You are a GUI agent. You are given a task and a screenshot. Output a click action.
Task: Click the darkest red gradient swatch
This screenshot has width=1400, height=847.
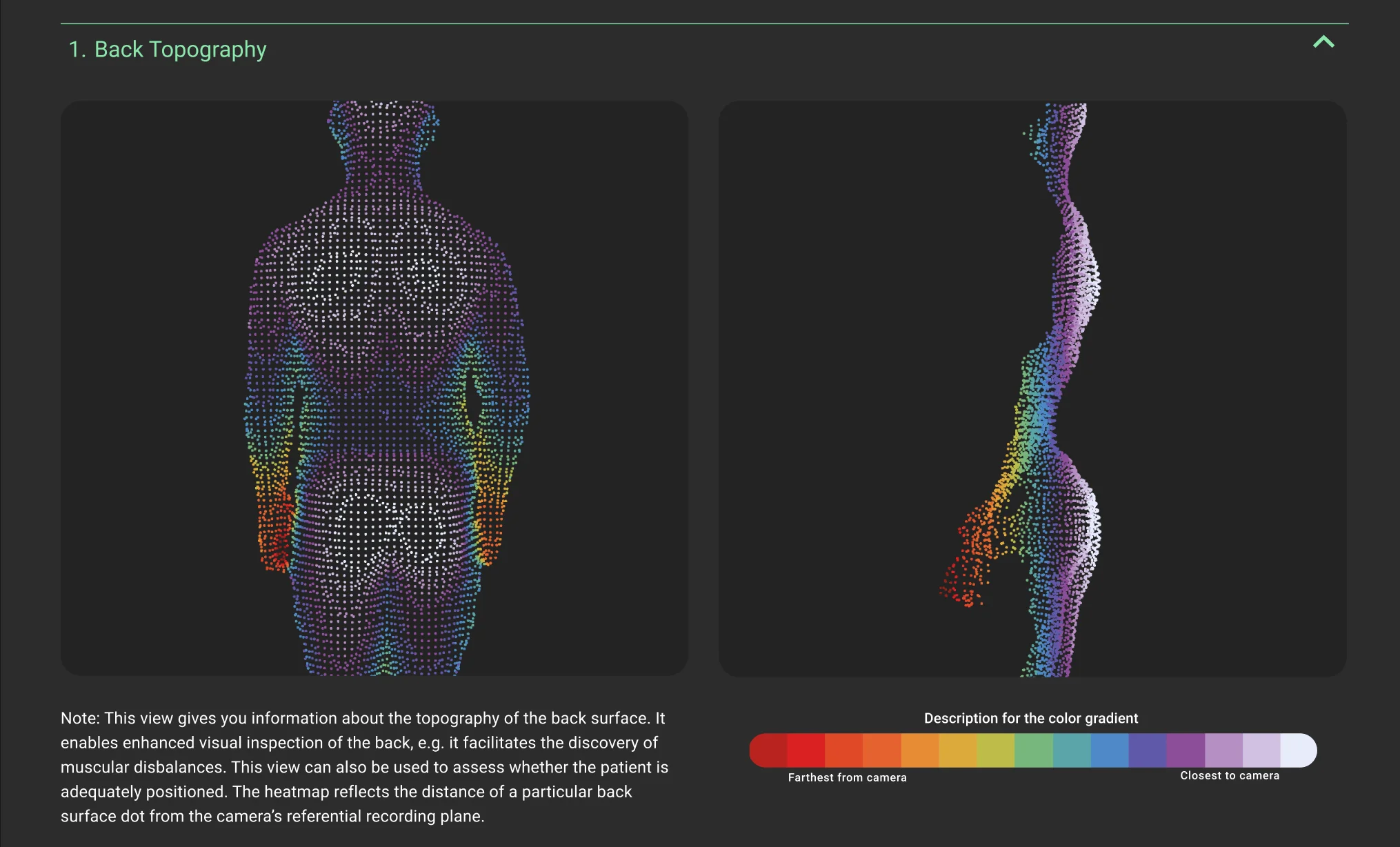pos(768,750)
